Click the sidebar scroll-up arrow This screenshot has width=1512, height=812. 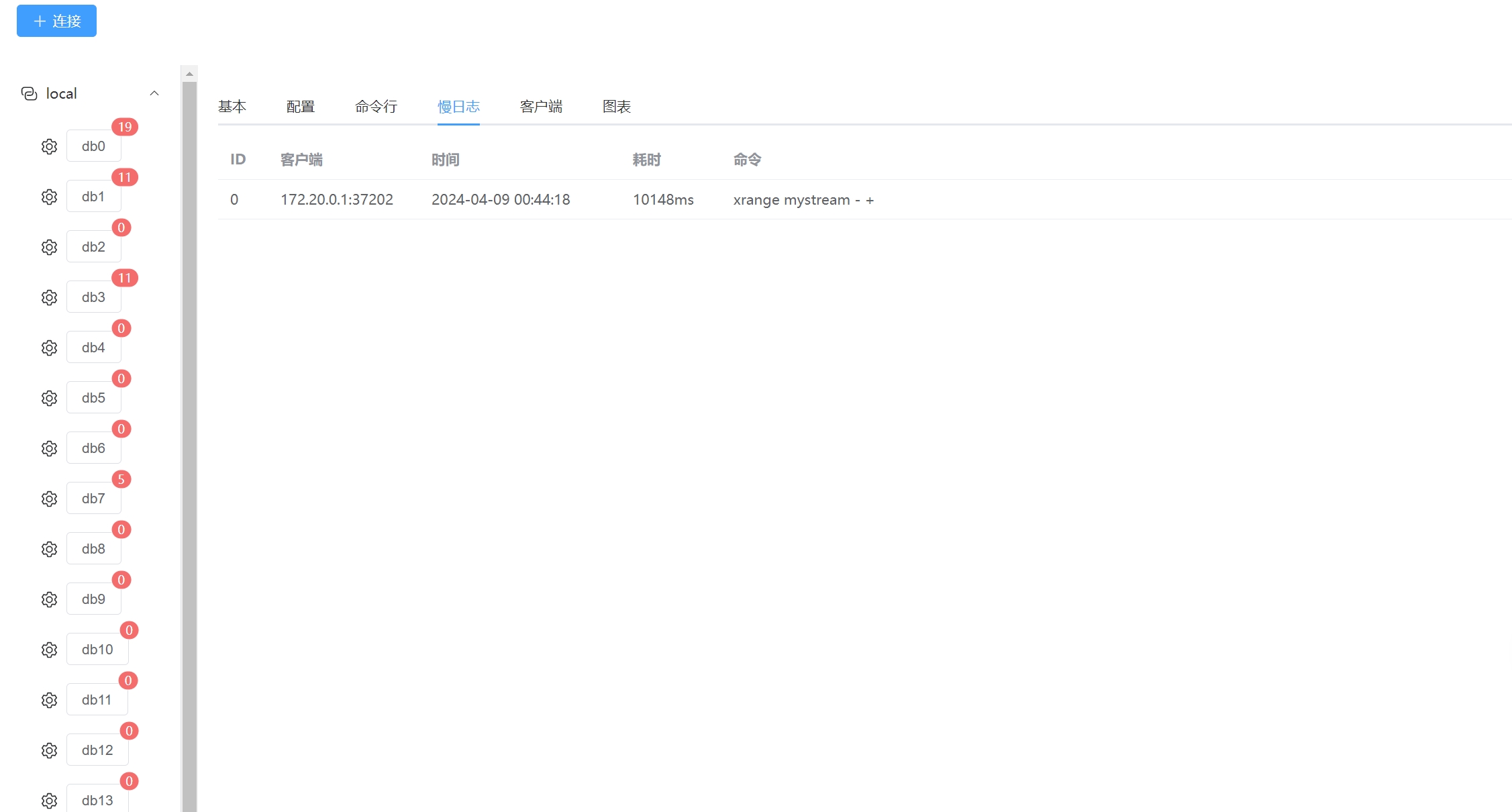point(189,74)
